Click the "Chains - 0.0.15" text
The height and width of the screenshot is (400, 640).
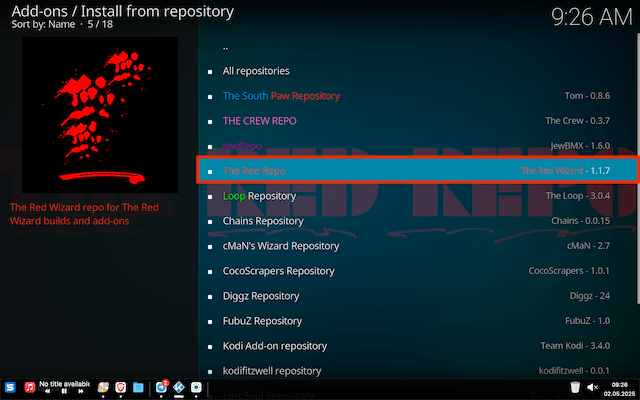pos(581,221)
